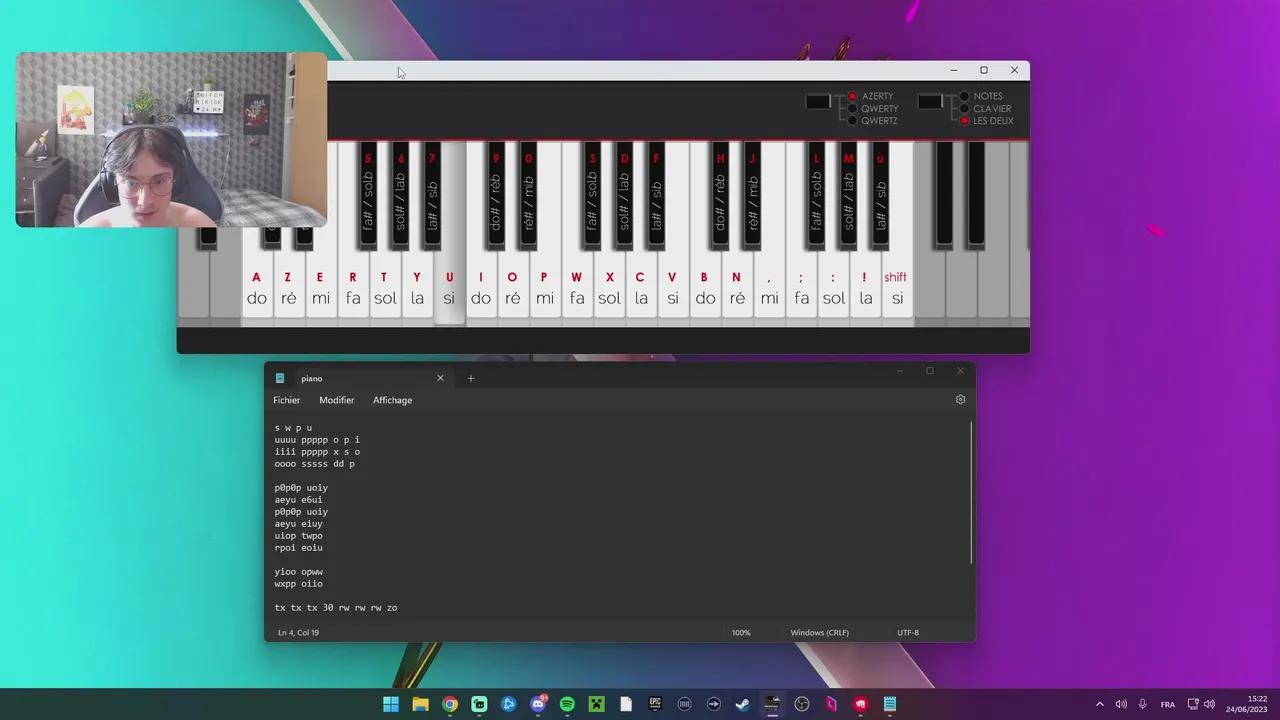Minimize the piano application window

tap(954, 70)
